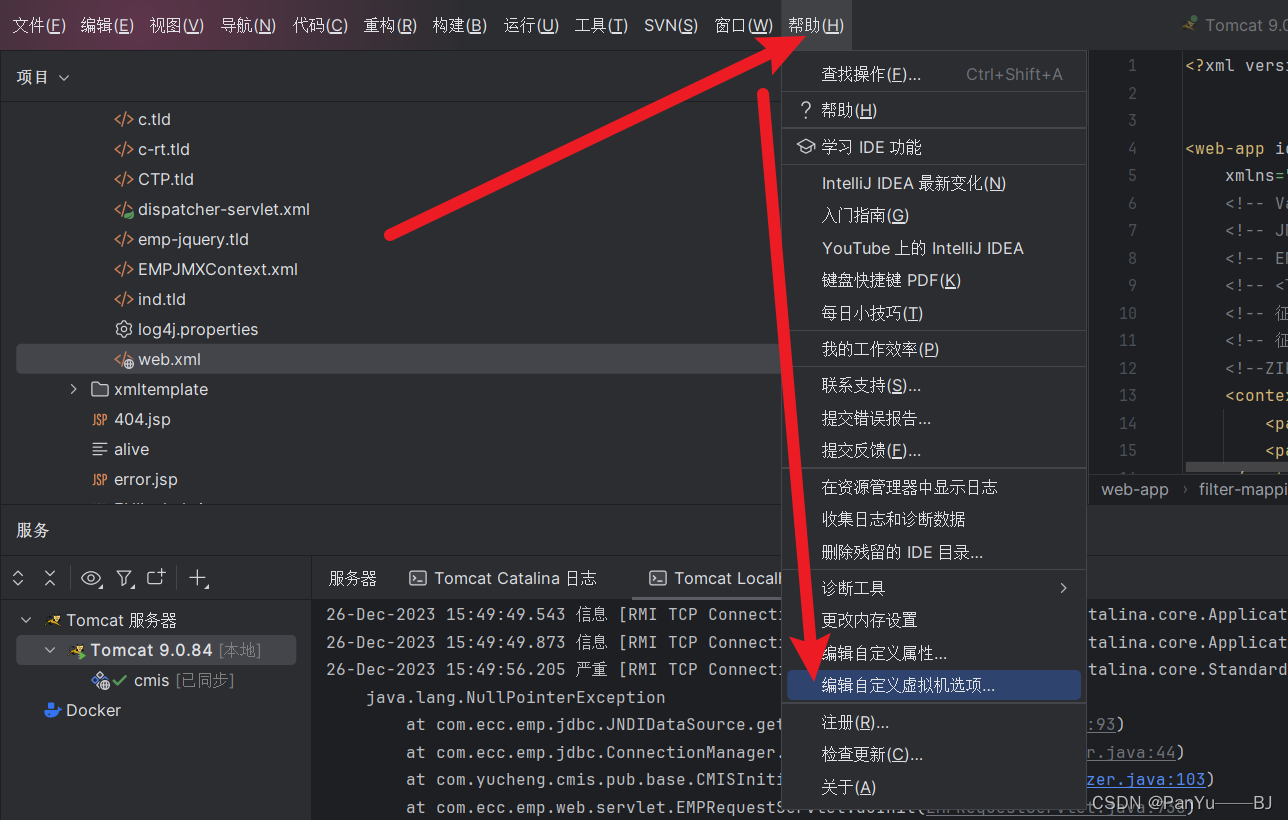Choose 每日小技巧(T)
This screenshot has width=1288, height=820.
[935, 313]
